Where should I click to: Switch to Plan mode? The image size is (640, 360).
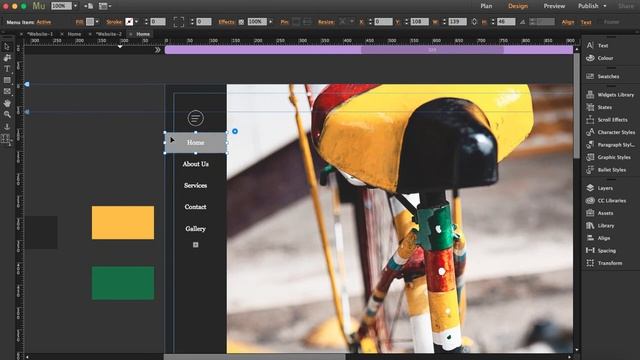[486, 6]
